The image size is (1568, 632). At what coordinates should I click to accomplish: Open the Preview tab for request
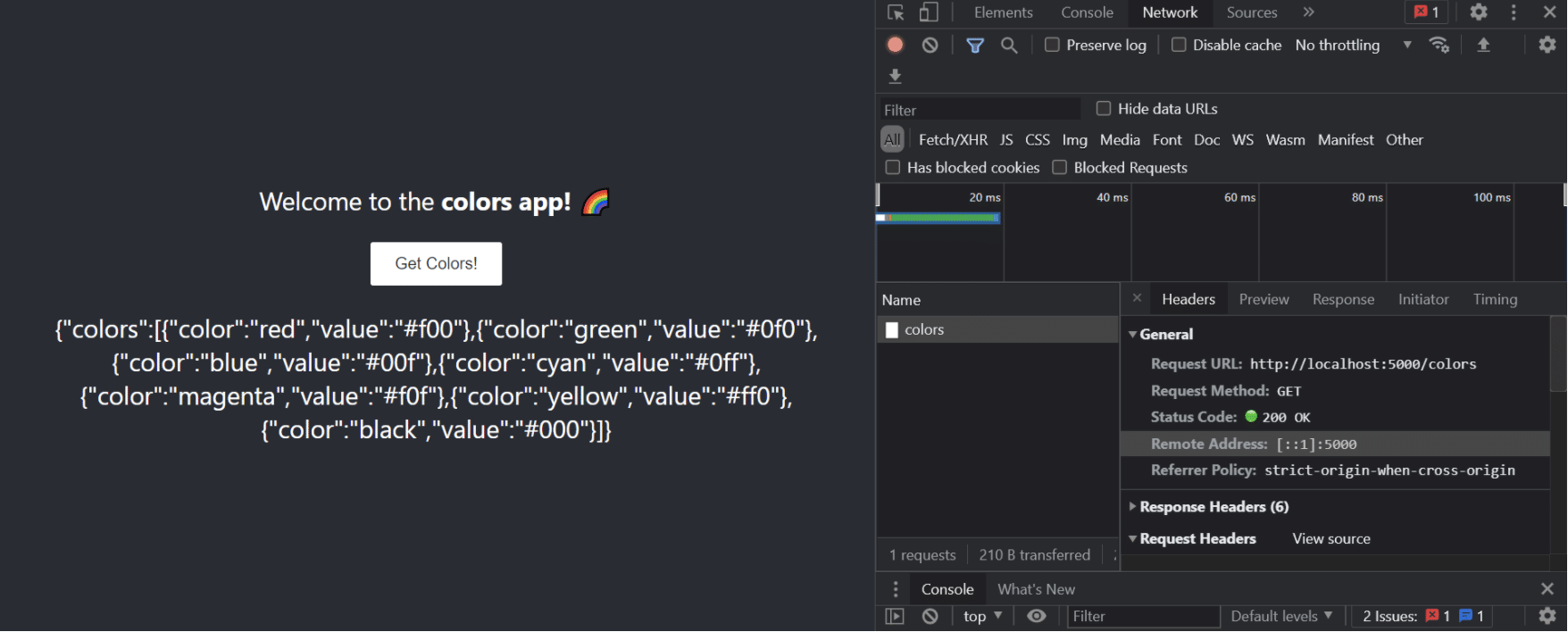click(1264, 299)
